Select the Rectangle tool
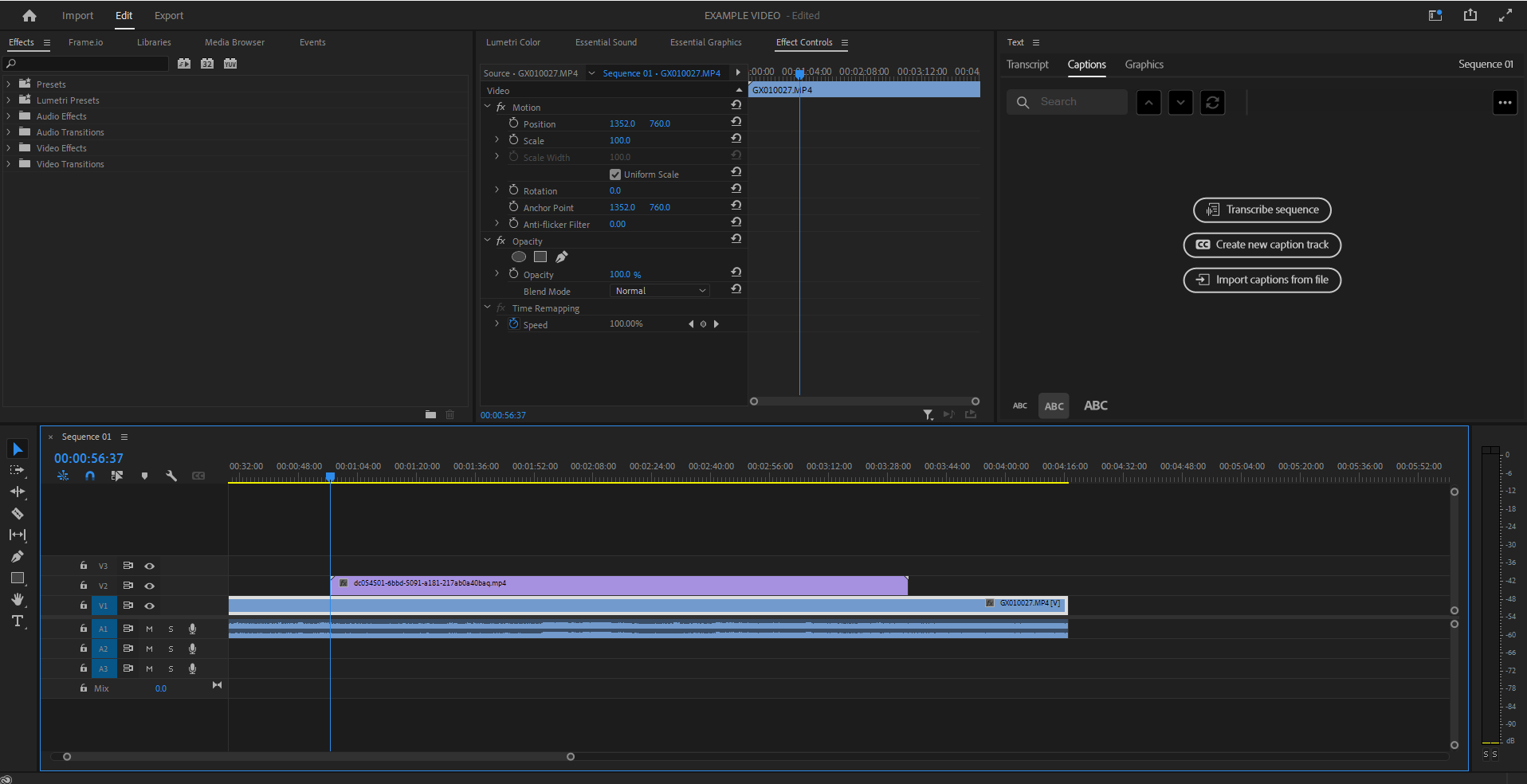 18,578
